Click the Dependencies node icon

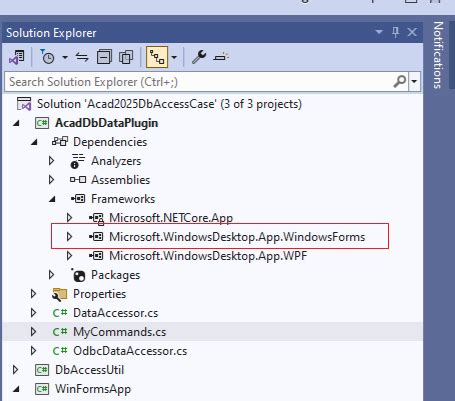[x=60, y=142]
